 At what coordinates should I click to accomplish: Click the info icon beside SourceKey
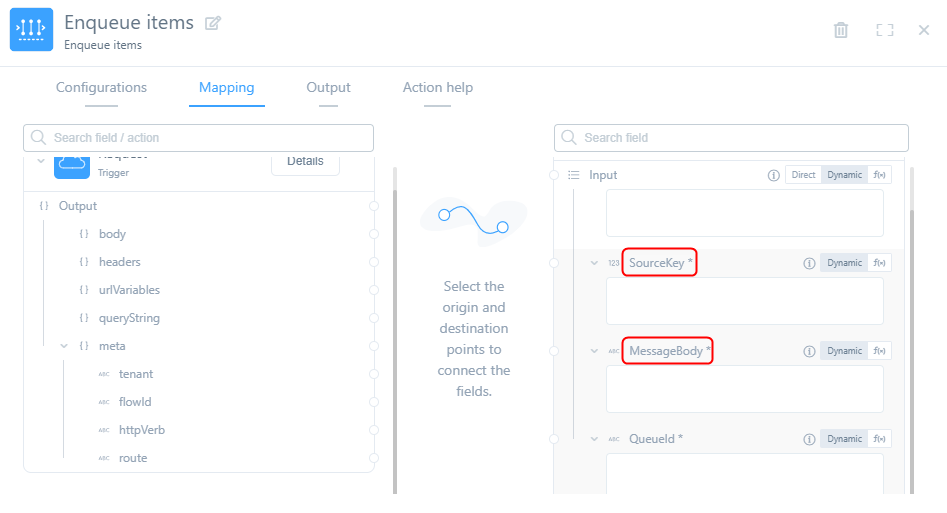[809, 263]
